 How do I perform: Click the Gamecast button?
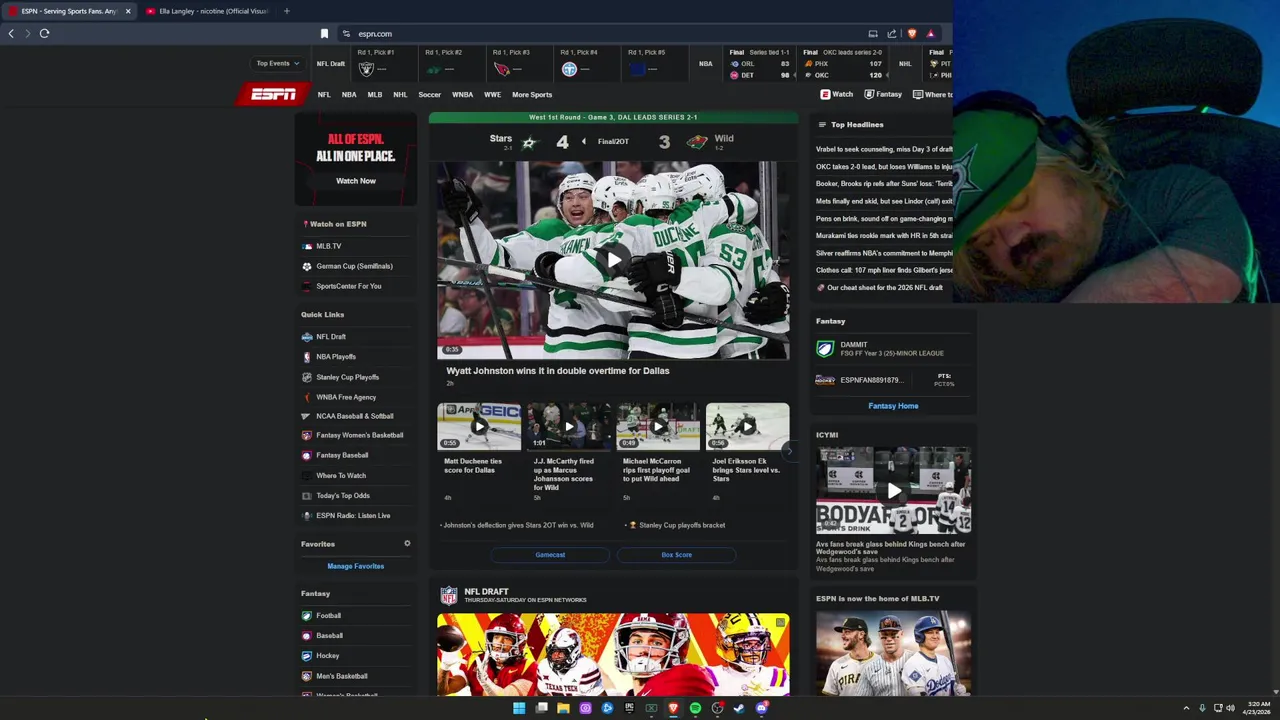tap(550, 555)
